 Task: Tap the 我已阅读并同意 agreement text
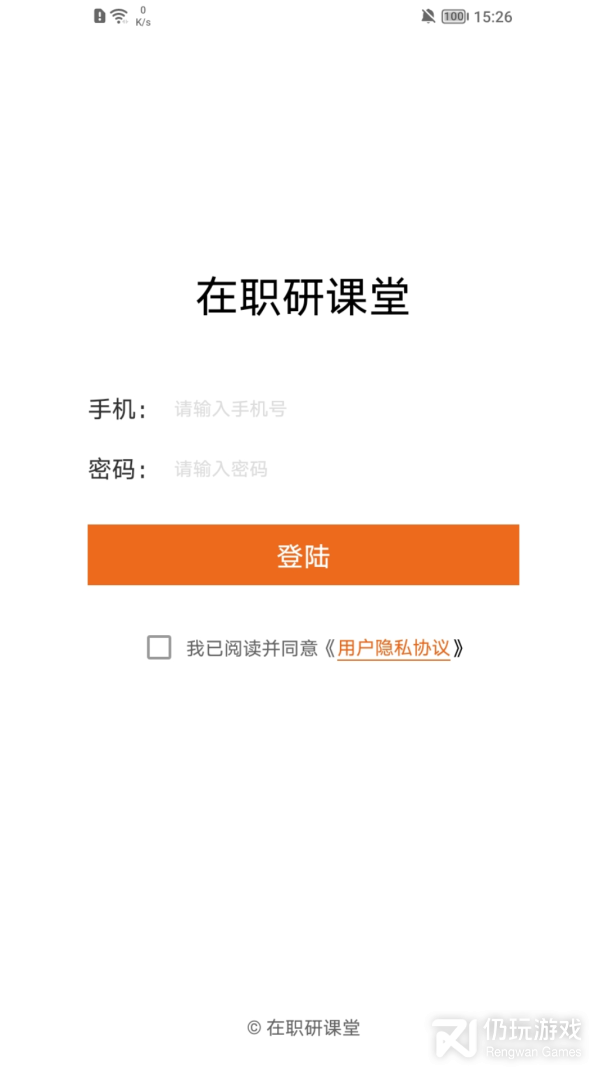[252, 648]
